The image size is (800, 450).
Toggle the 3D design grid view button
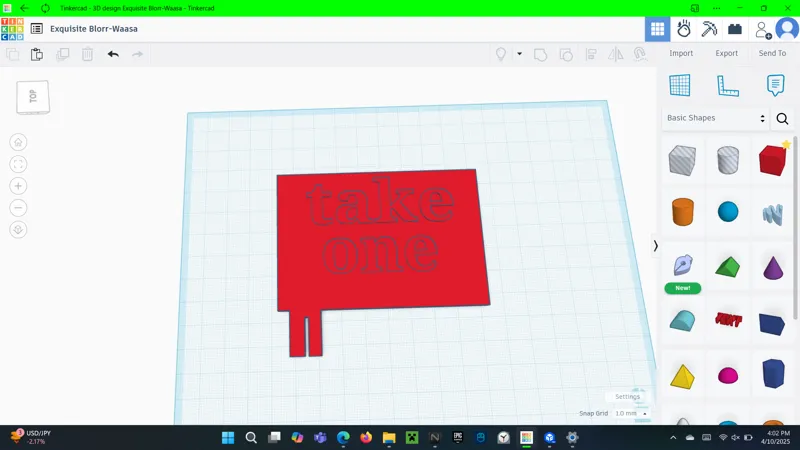658,29
